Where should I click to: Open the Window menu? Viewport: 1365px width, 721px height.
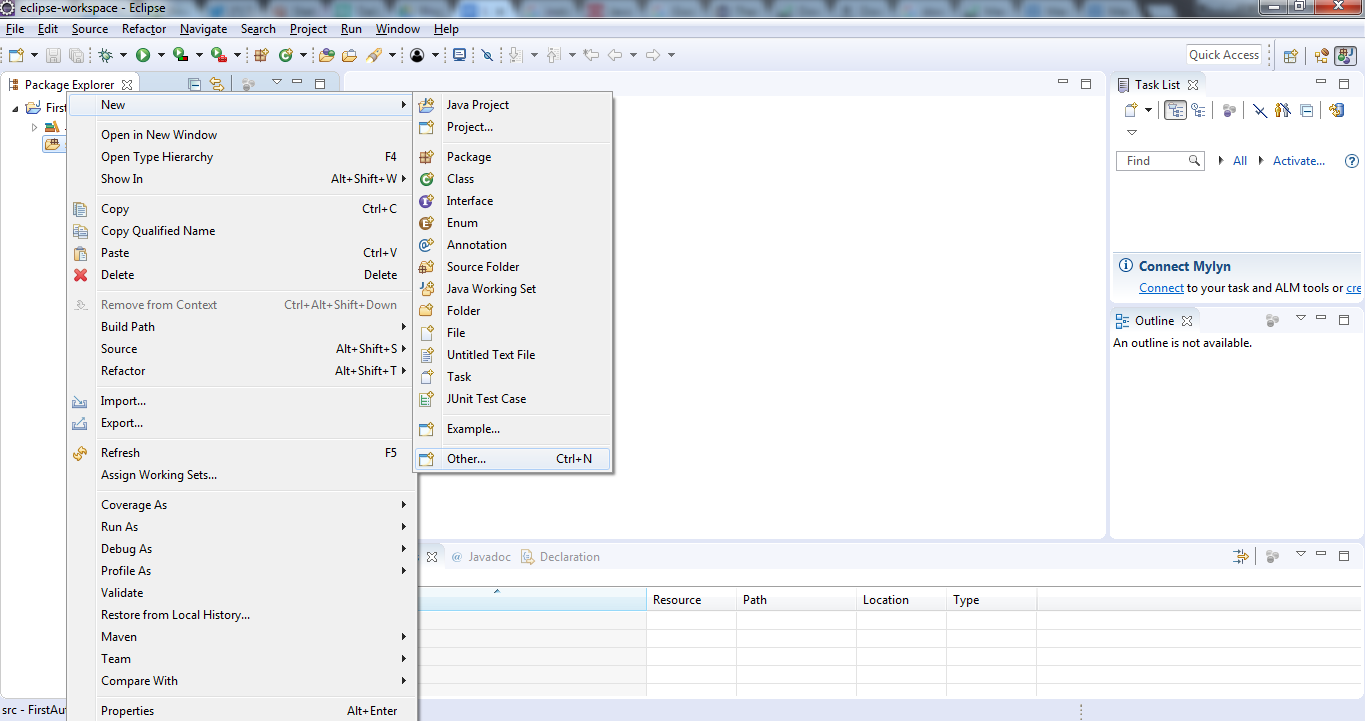tap(397, 28)
